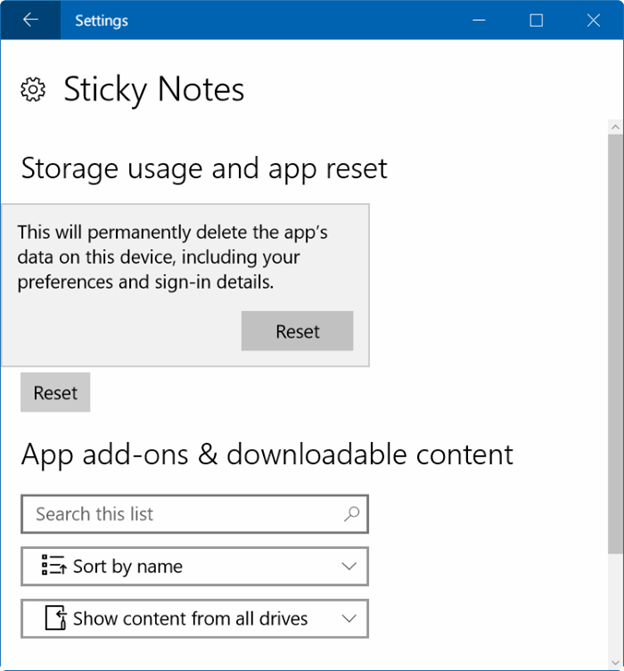Viewport: 624px width, 671px height.
Task: Minimize the Settings window
Action: point(479,20)
